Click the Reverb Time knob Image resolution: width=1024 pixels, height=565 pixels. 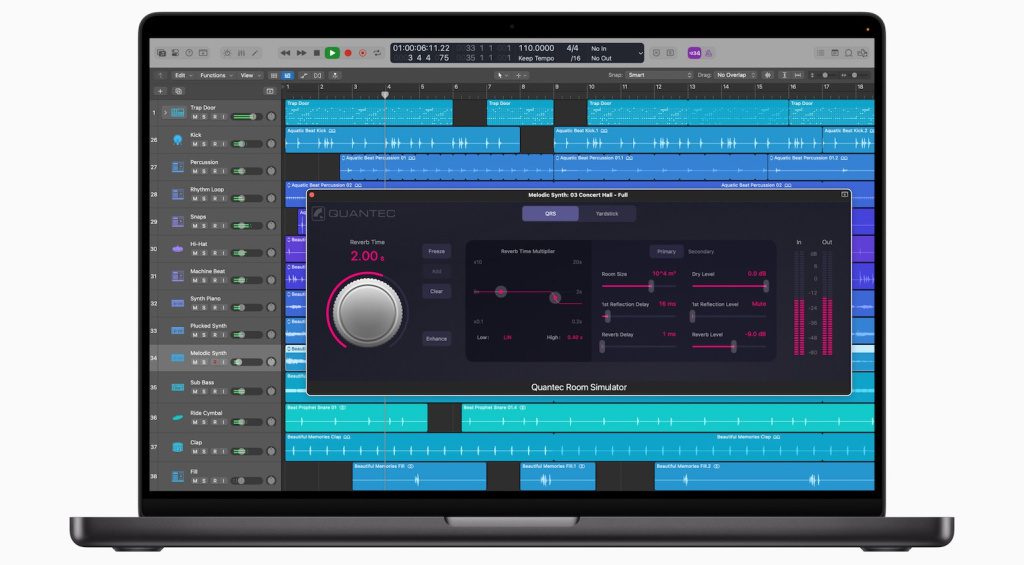(x=367, y=313)
